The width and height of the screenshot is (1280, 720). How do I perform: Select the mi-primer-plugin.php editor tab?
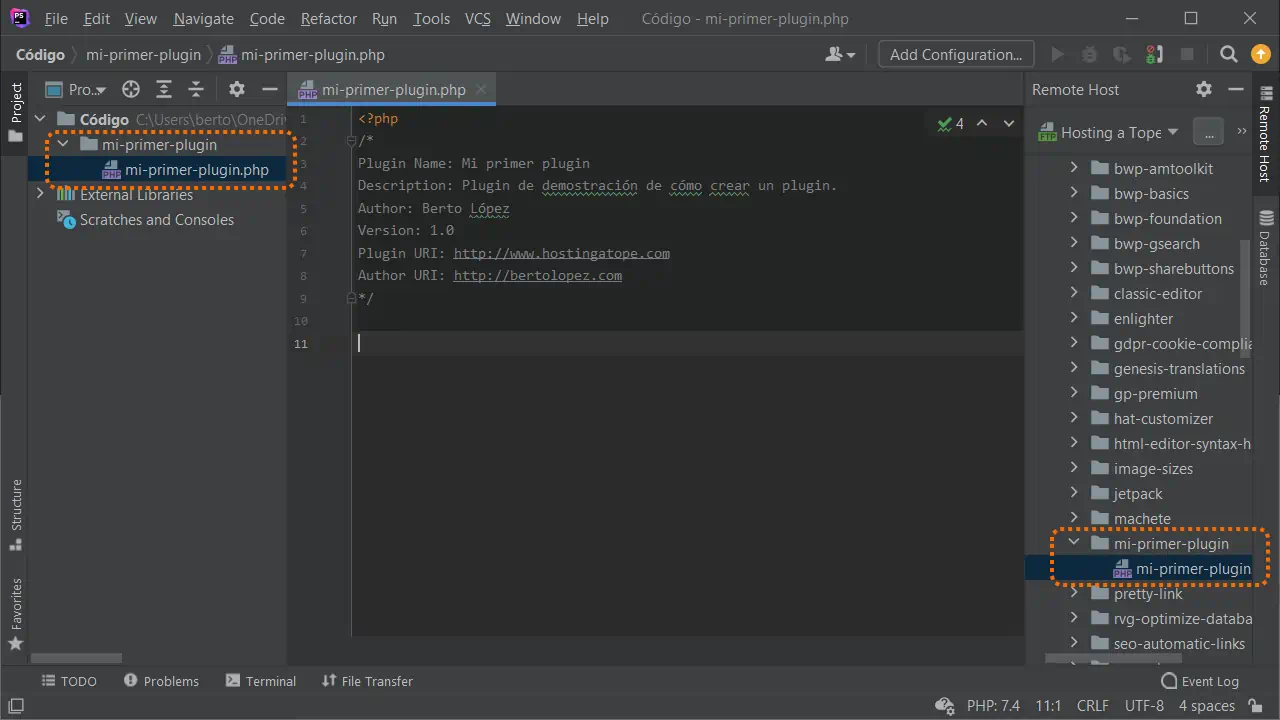[392, 89]
